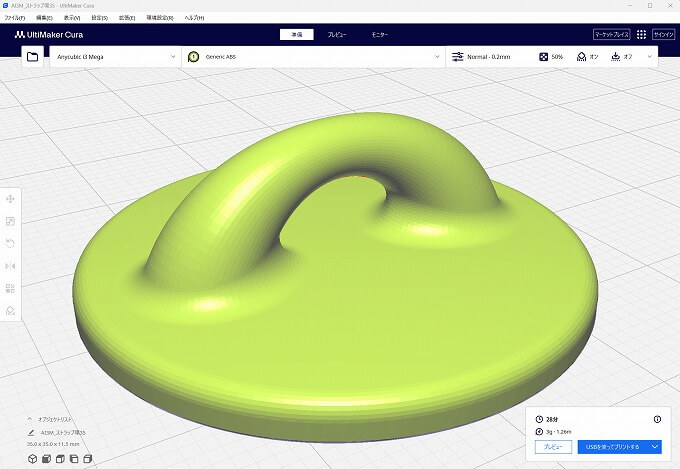The image size is (680, 469).
Task: Collapse the object list panel
Action: click(x=30, y=420)
